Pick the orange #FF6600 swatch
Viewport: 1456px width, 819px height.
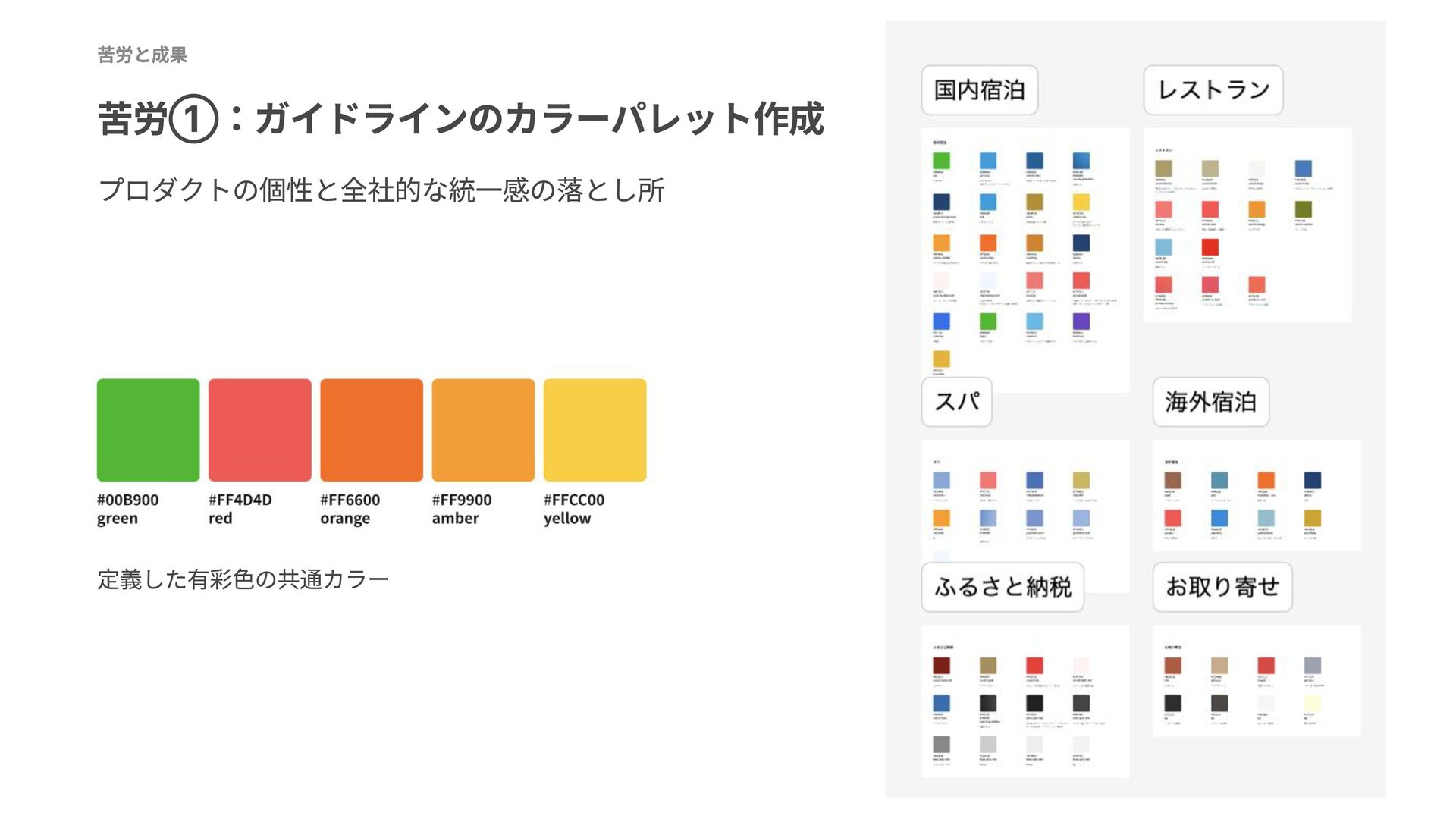tap(372, 430)
